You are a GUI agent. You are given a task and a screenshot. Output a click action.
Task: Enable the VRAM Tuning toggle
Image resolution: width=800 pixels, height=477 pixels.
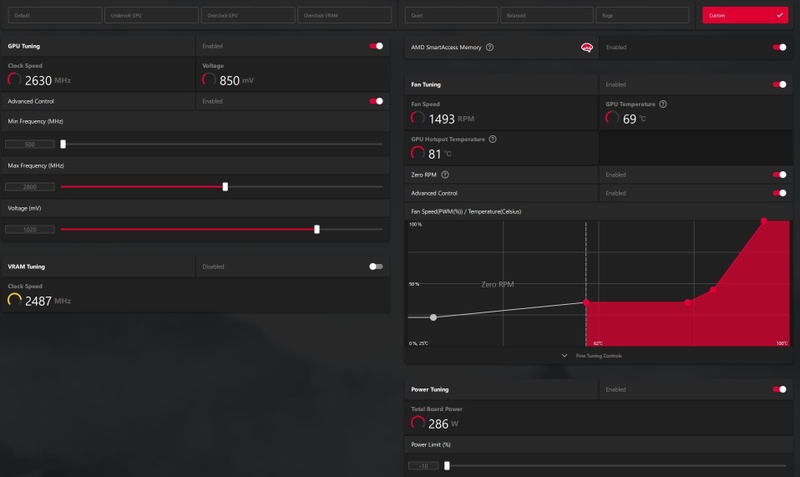coord(376,266)
